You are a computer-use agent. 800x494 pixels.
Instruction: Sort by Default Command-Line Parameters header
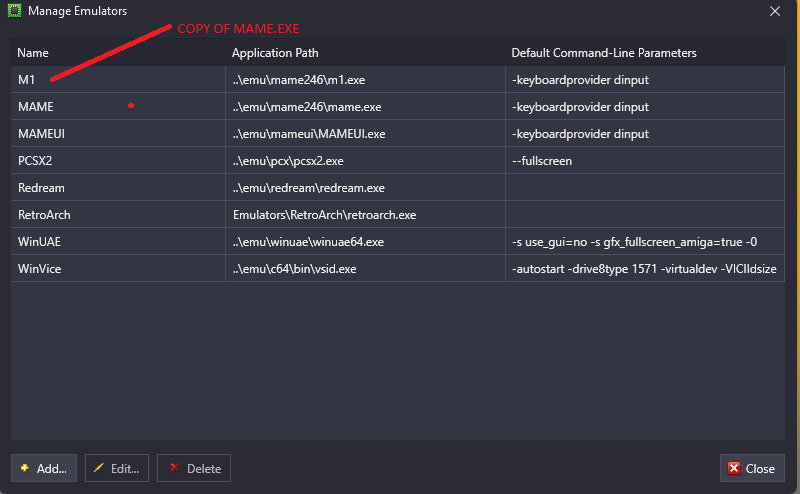click(645, 53)
